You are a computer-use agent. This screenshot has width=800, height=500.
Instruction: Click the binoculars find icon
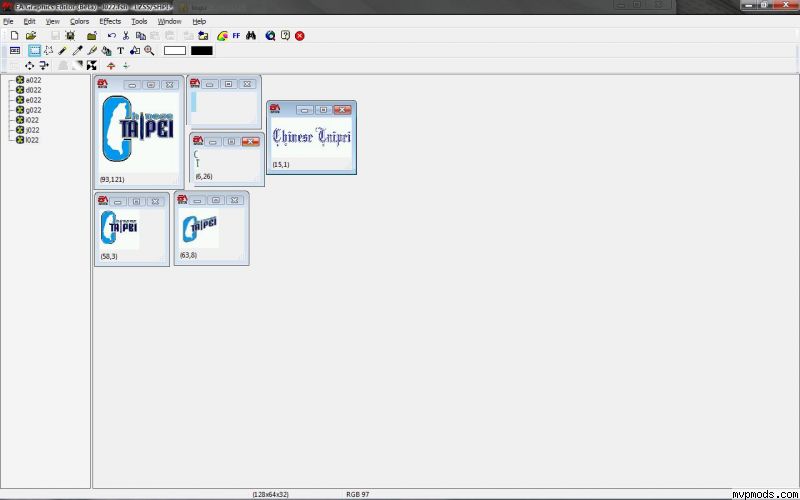[251, 36]
